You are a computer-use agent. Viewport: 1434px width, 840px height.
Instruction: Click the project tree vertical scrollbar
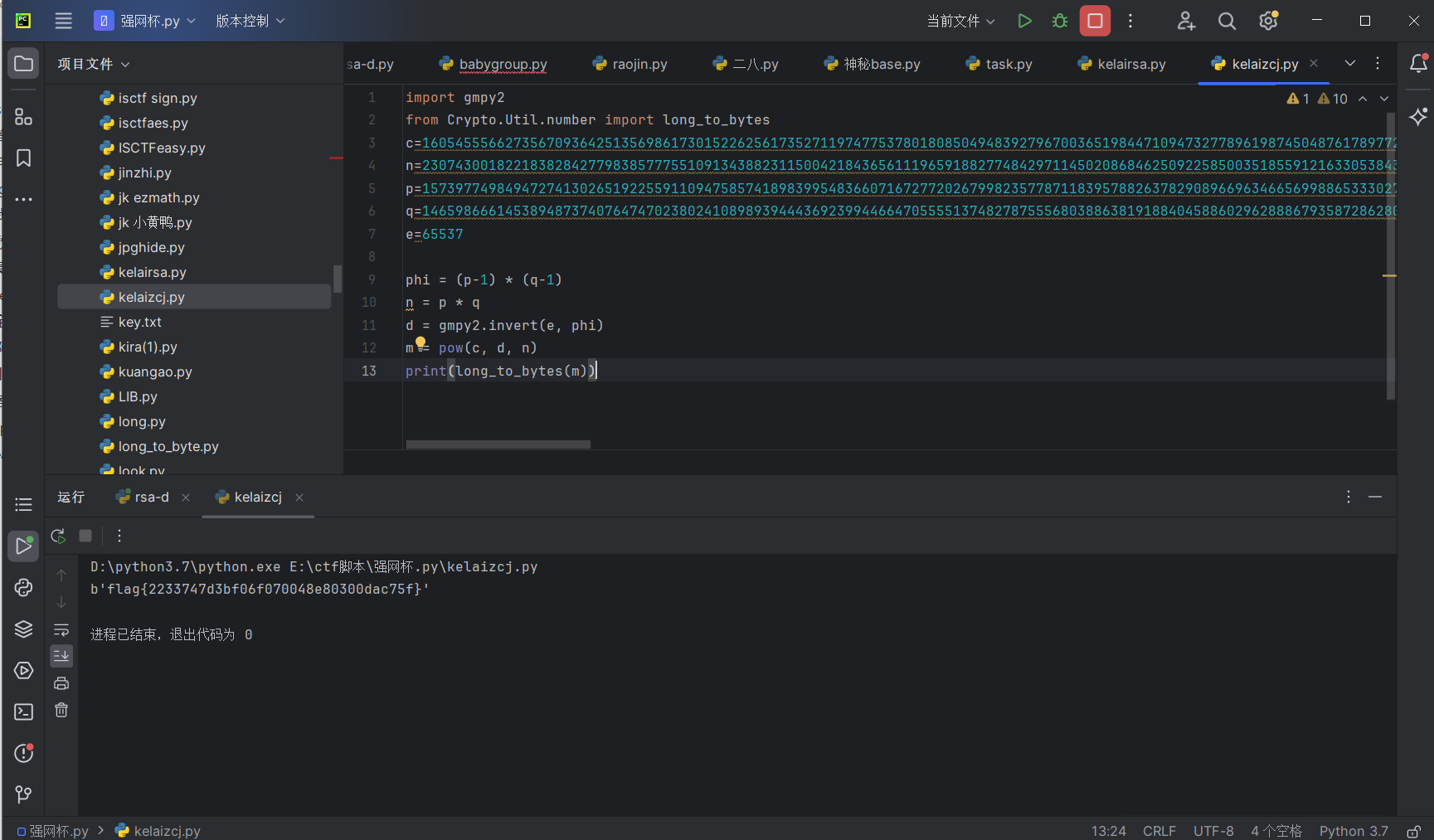point(337,279)
